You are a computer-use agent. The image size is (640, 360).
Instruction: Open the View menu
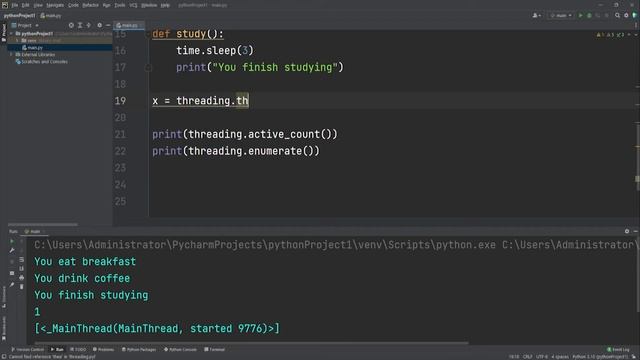click(38, 5)
